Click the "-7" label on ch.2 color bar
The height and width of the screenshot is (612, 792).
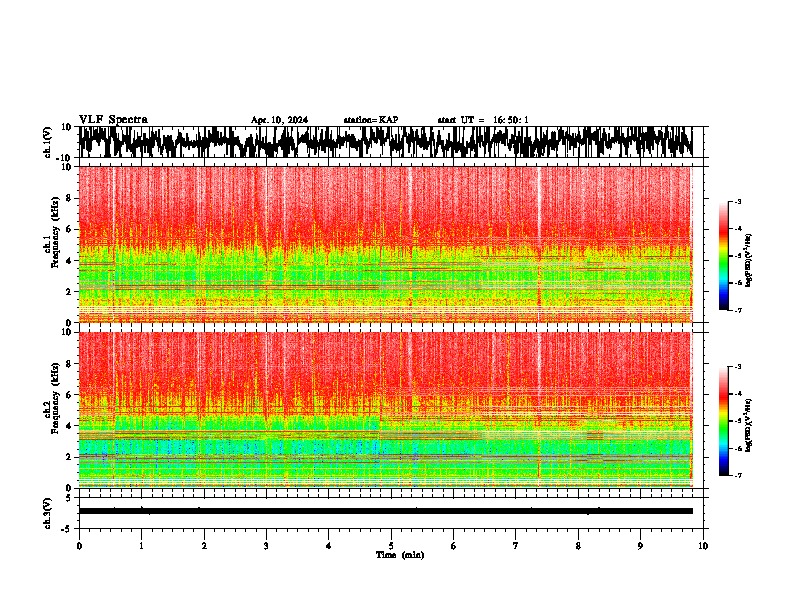738,475
